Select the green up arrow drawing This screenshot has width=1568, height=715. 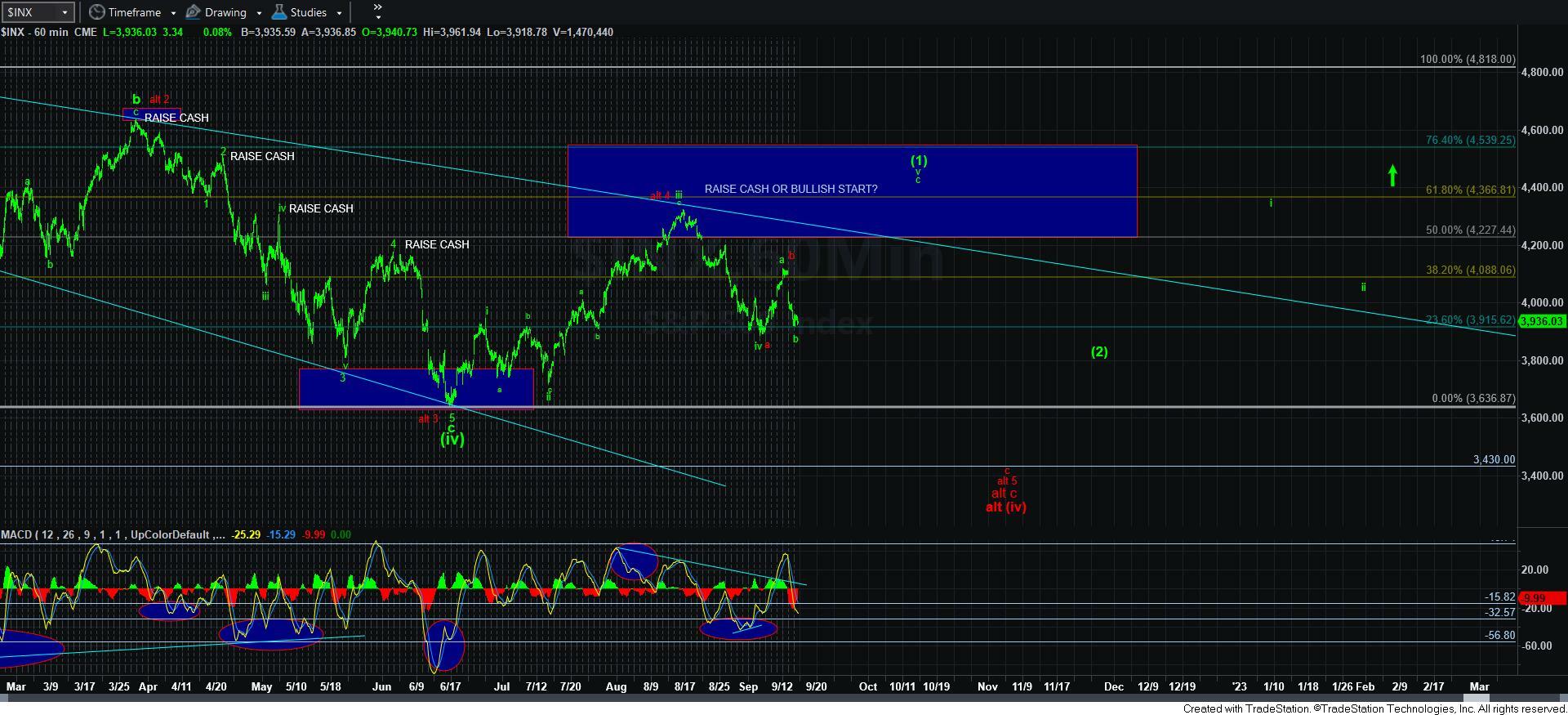(x=1392, y=175)
